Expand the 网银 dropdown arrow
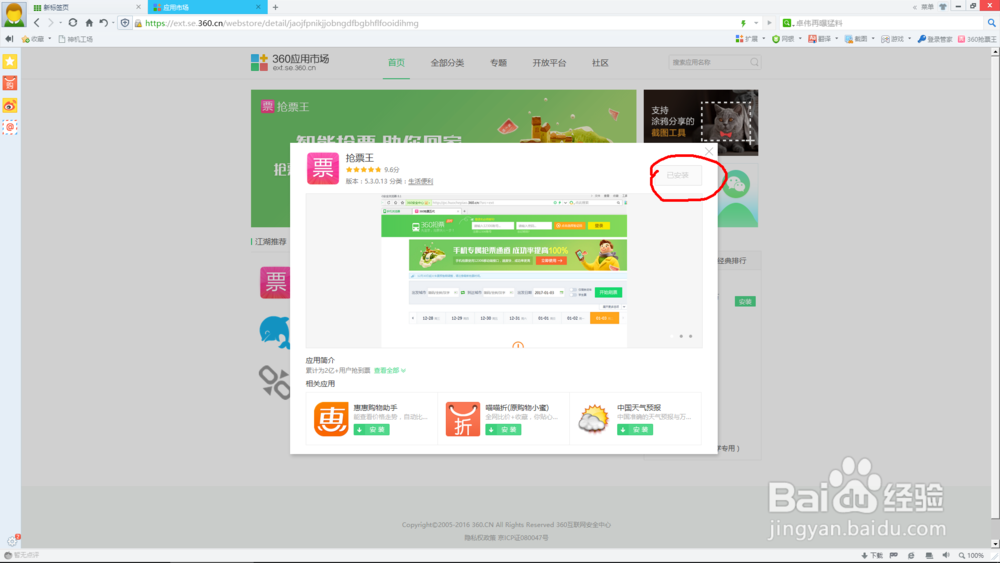1000x563 pixels. coord(800,39)
